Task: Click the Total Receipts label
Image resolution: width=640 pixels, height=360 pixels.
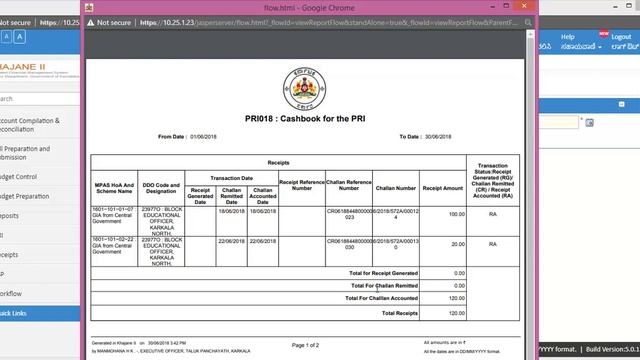Action: coord(400,313)
